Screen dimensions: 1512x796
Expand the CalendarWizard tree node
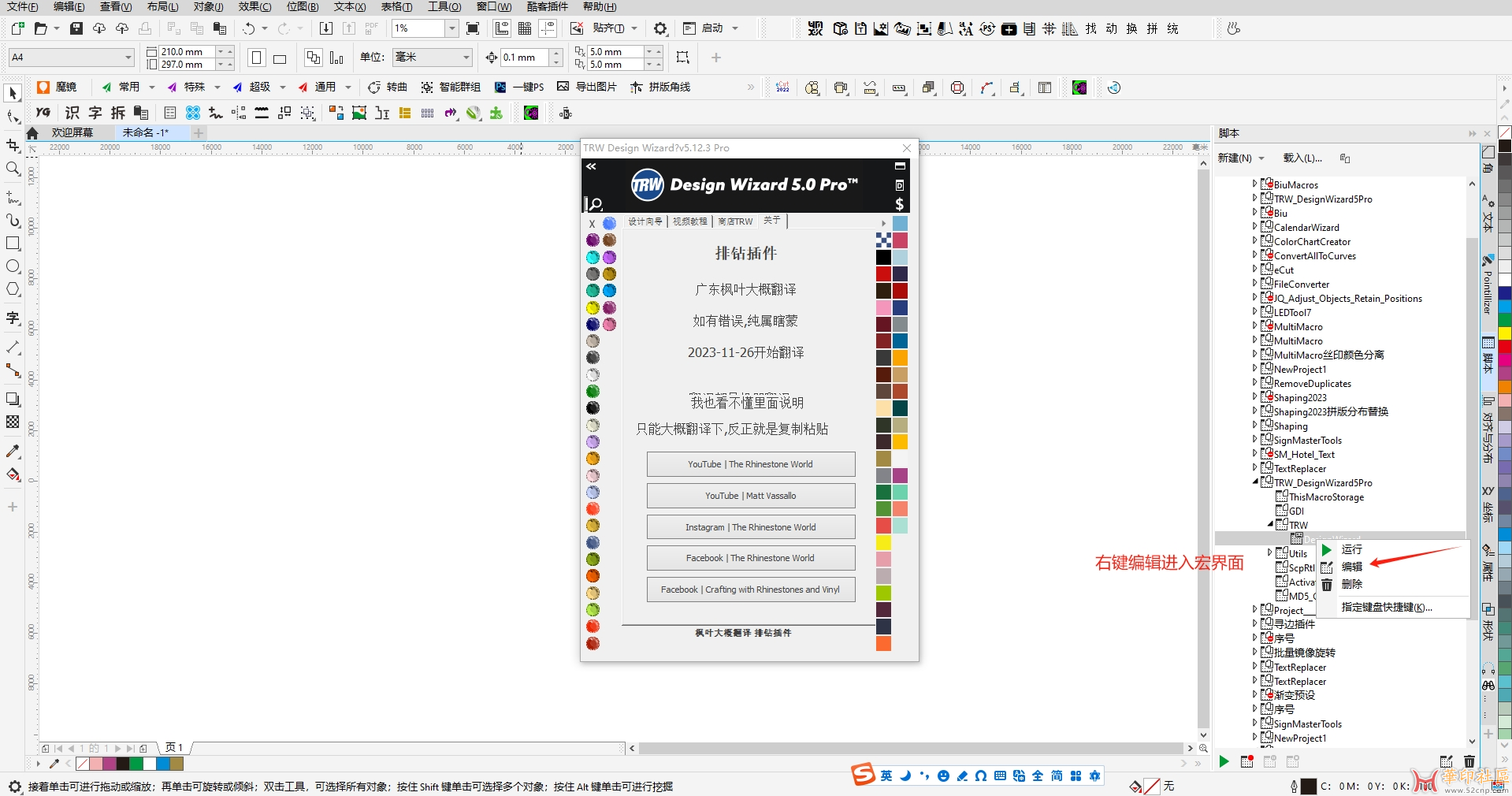click(x=1254, y=226)
